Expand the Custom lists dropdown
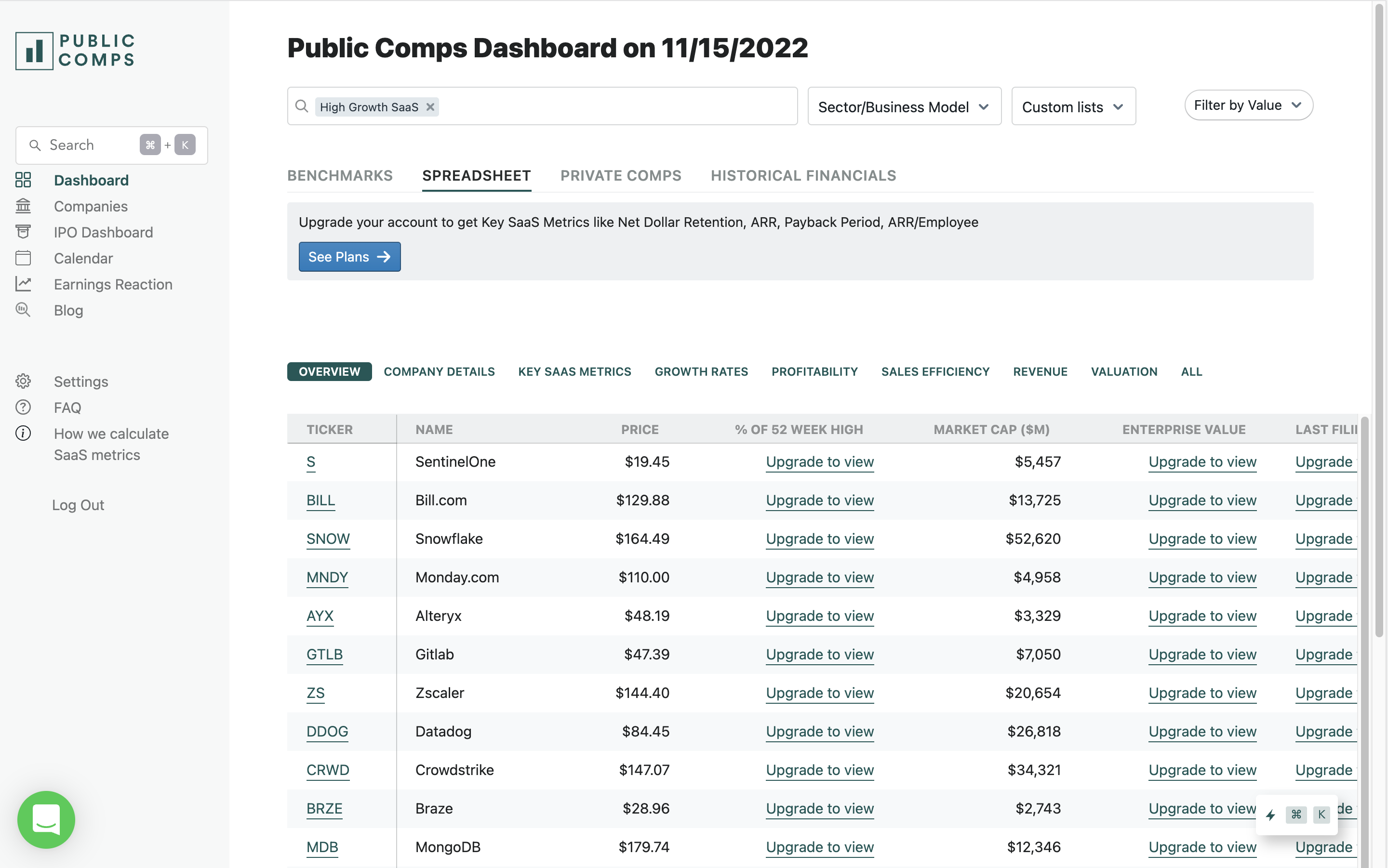 point(1073,106)
